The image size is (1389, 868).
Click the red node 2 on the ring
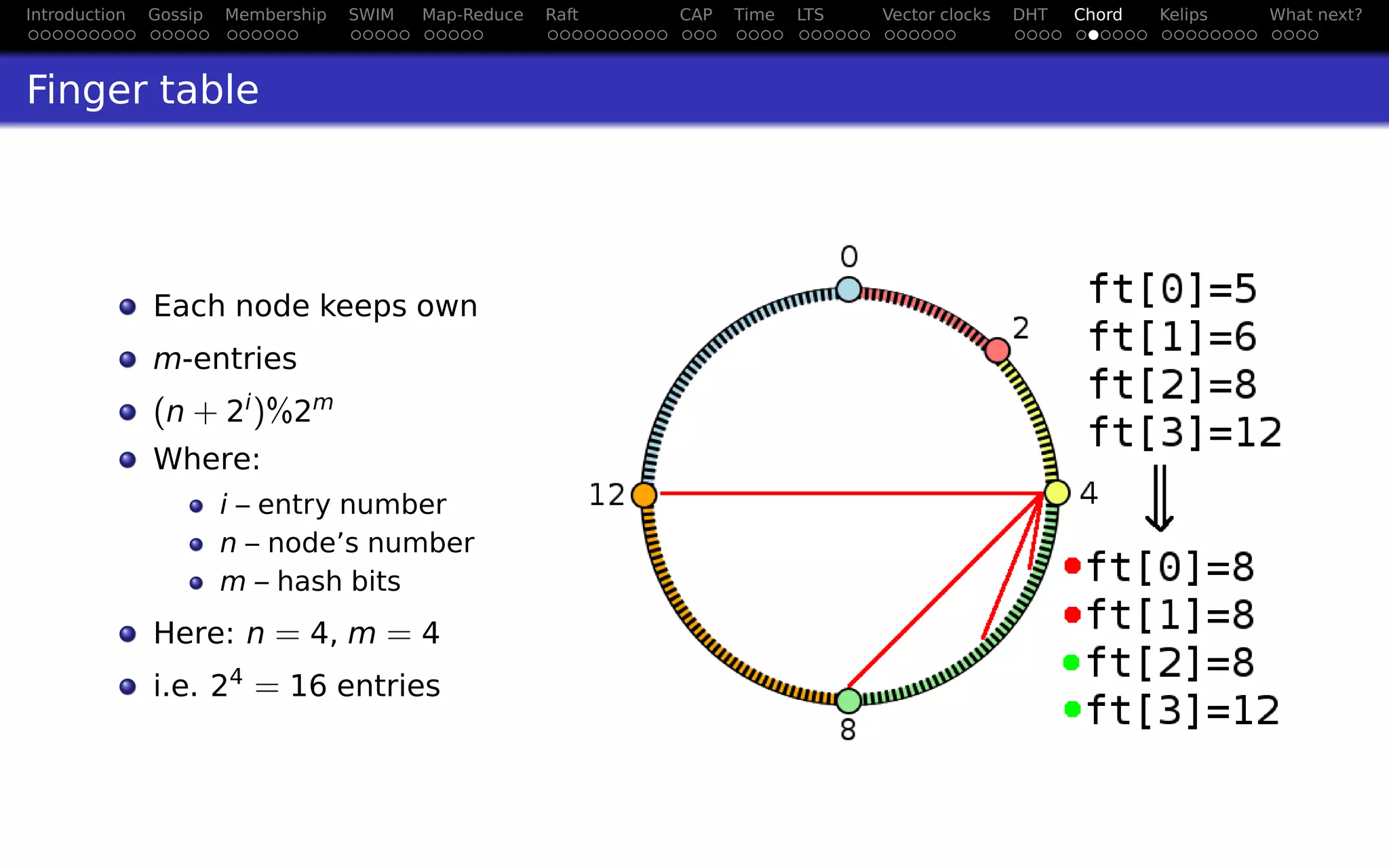point(997,350)
